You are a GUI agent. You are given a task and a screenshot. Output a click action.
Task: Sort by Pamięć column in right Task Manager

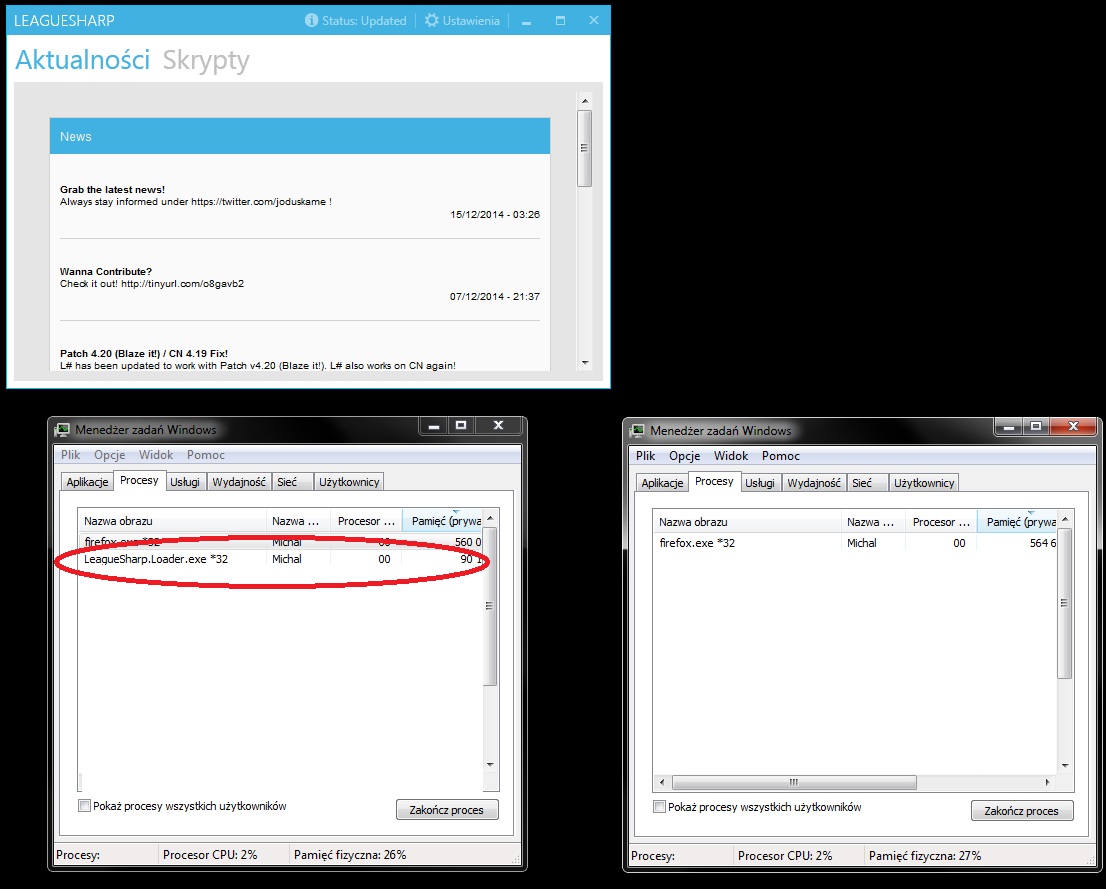coord(1017,522)
